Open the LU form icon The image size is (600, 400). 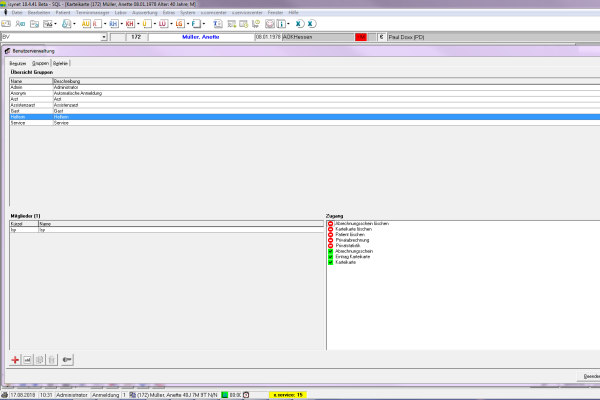[x=163, y=24]
